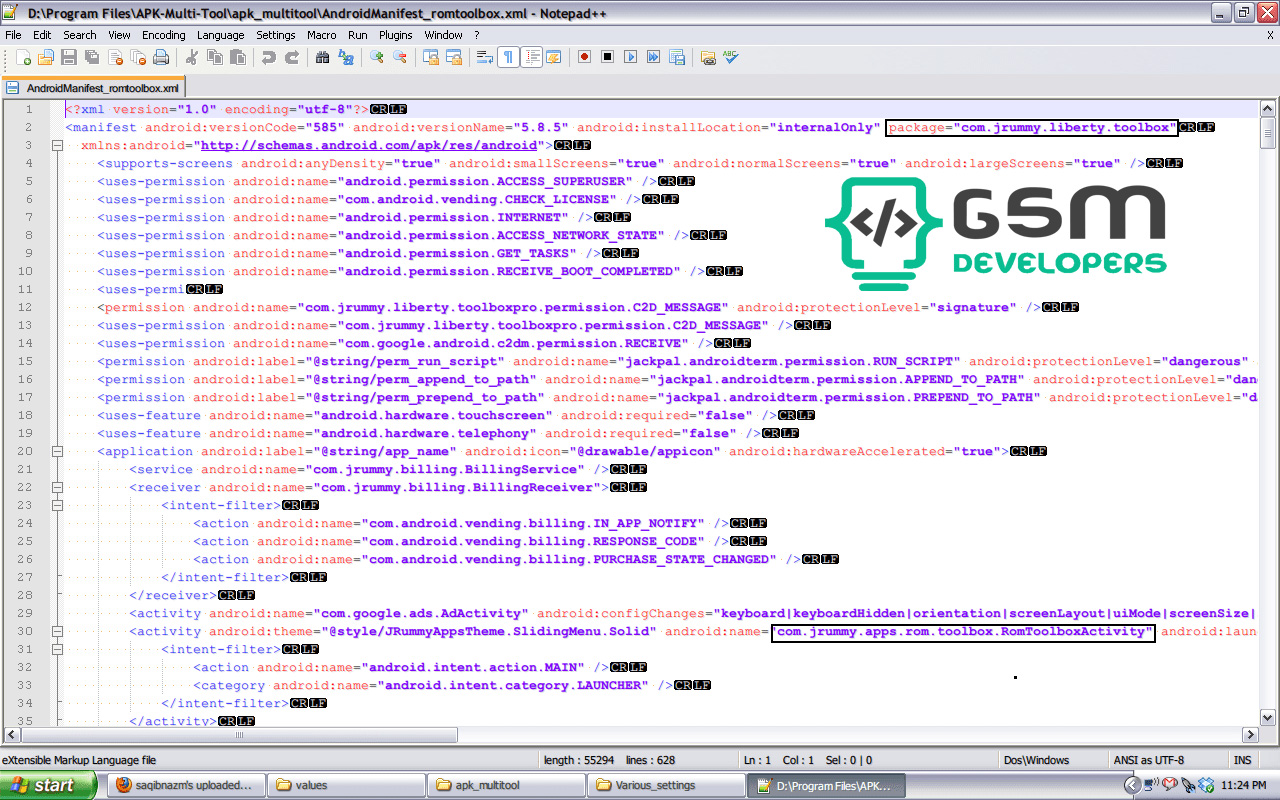Click the user defined language dialog icon

553,58
